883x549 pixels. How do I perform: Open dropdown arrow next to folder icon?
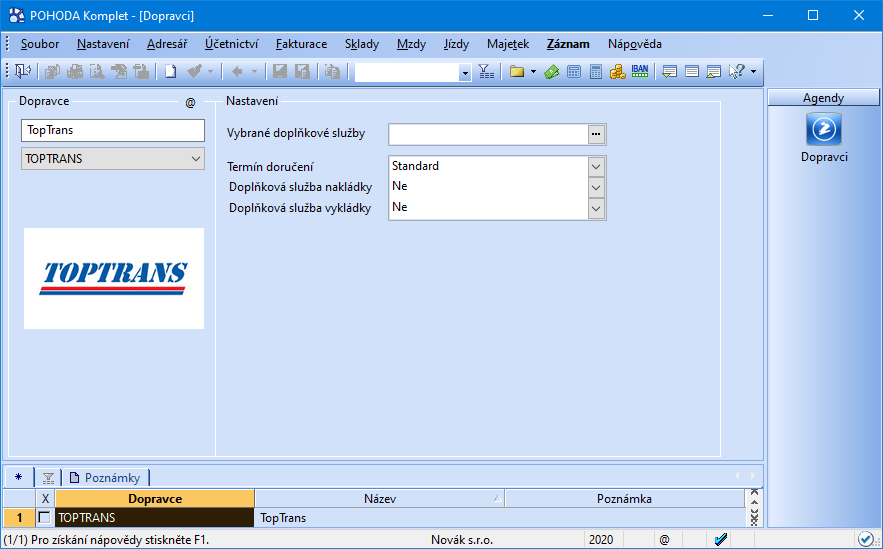coord(533,72)
